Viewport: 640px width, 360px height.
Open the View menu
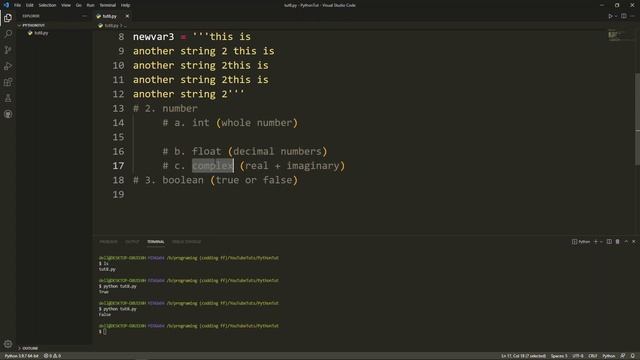click(66, 5)
